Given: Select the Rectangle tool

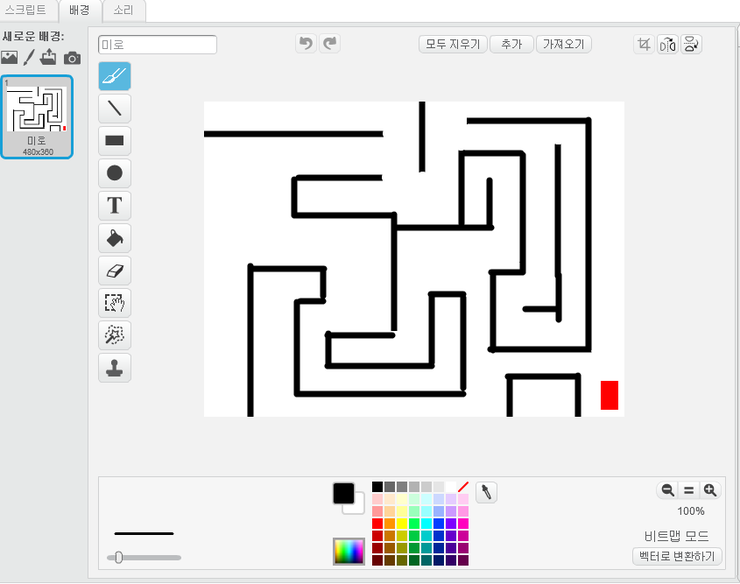Looking at the screenshot, I should 114,141.
